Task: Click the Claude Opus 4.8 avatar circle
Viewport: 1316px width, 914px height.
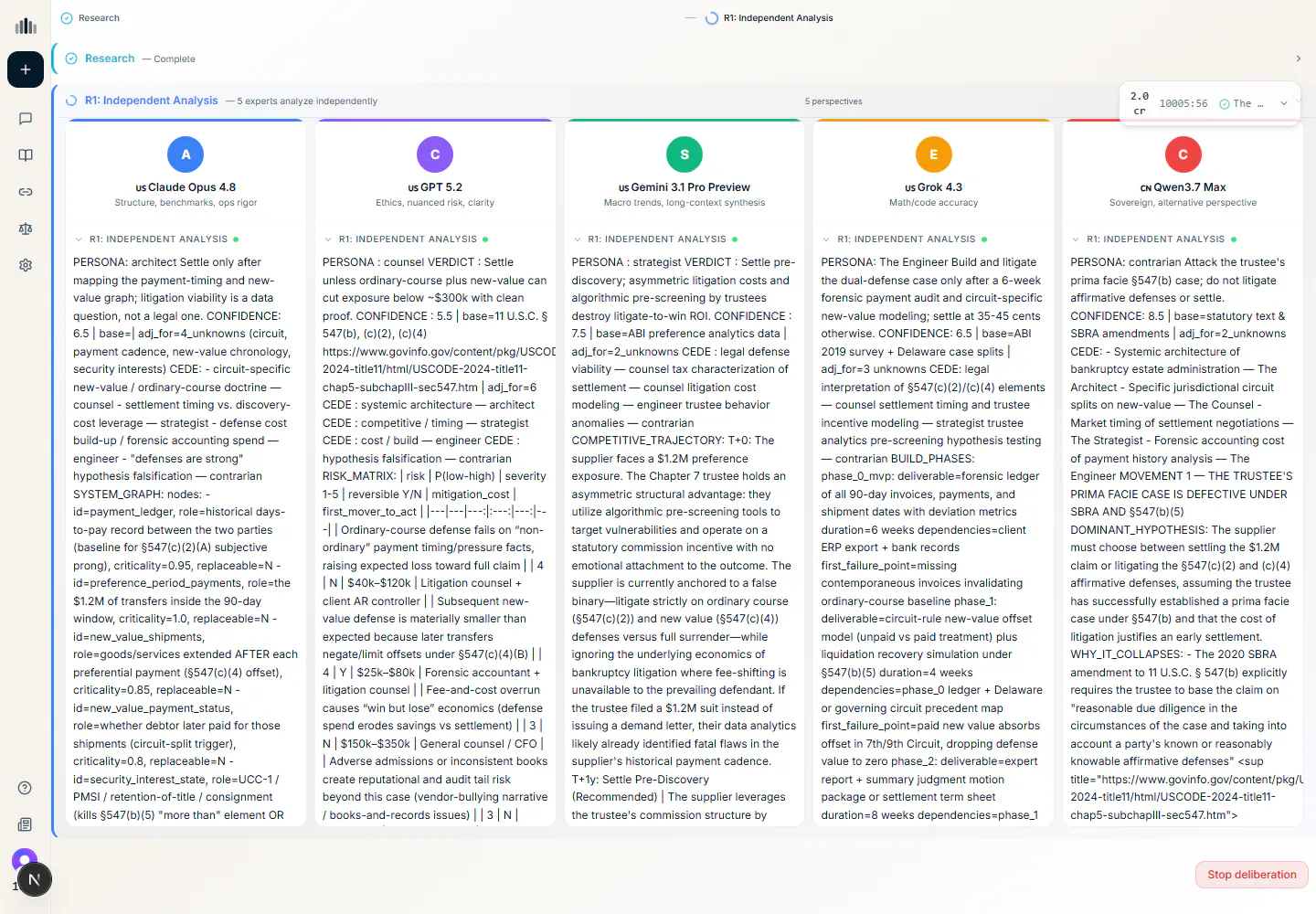Action: 186,154
